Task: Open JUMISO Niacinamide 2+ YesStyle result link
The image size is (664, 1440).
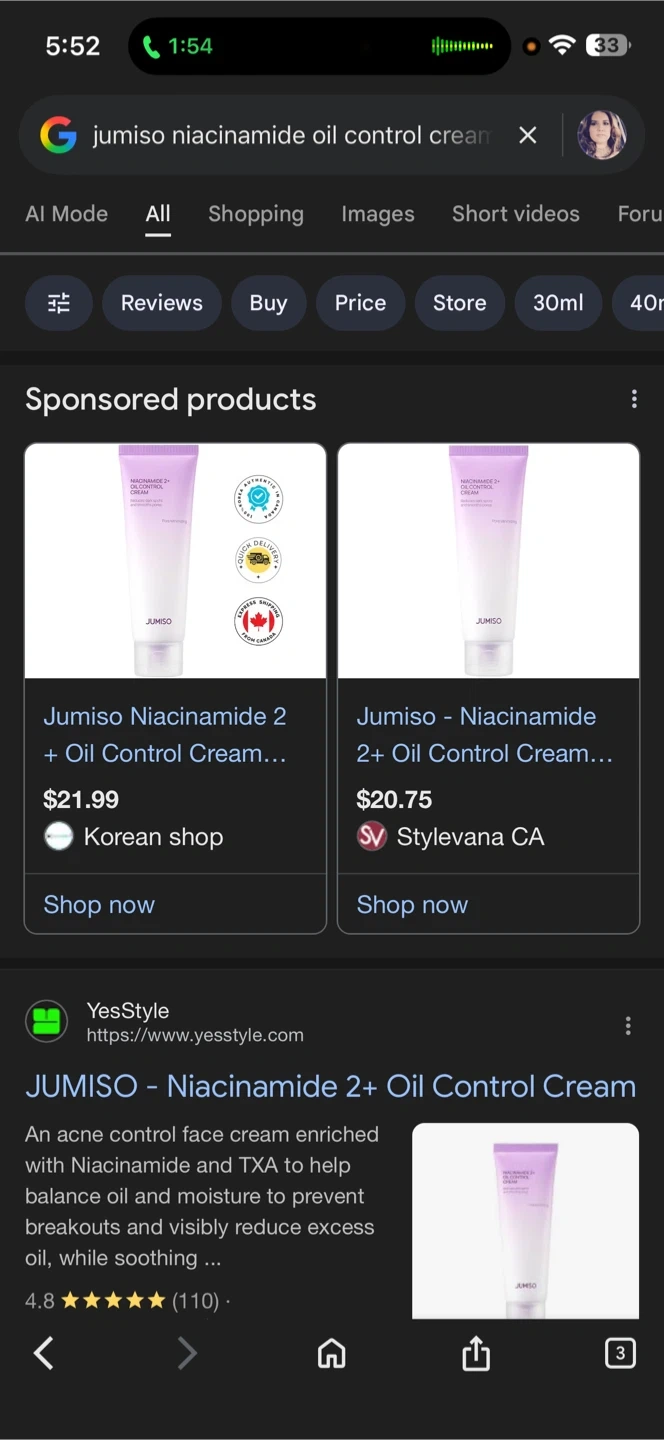Action: [330, 1086]
